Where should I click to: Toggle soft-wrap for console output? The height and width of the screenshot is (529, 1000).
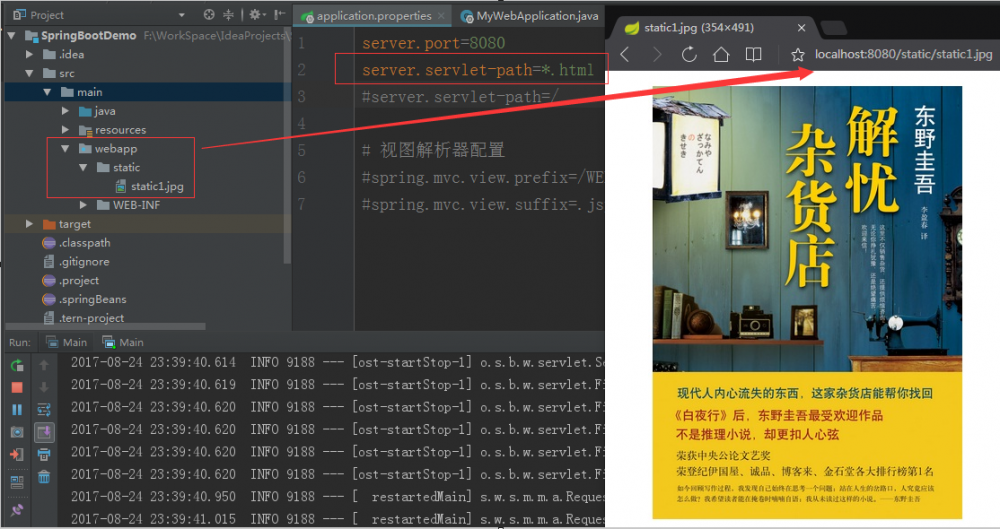(44, 410)
